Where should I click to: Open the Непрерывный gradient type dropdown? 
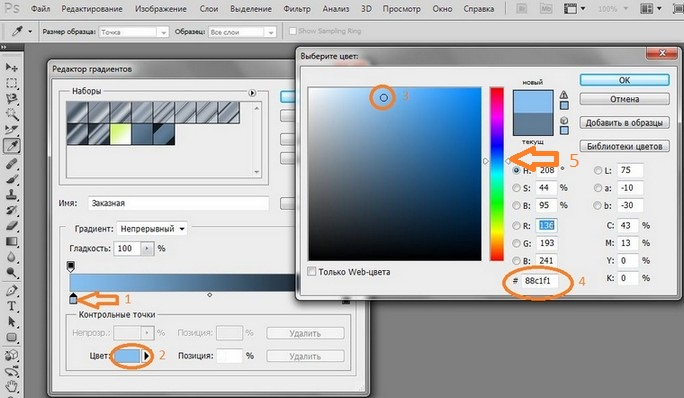[152, 229]
